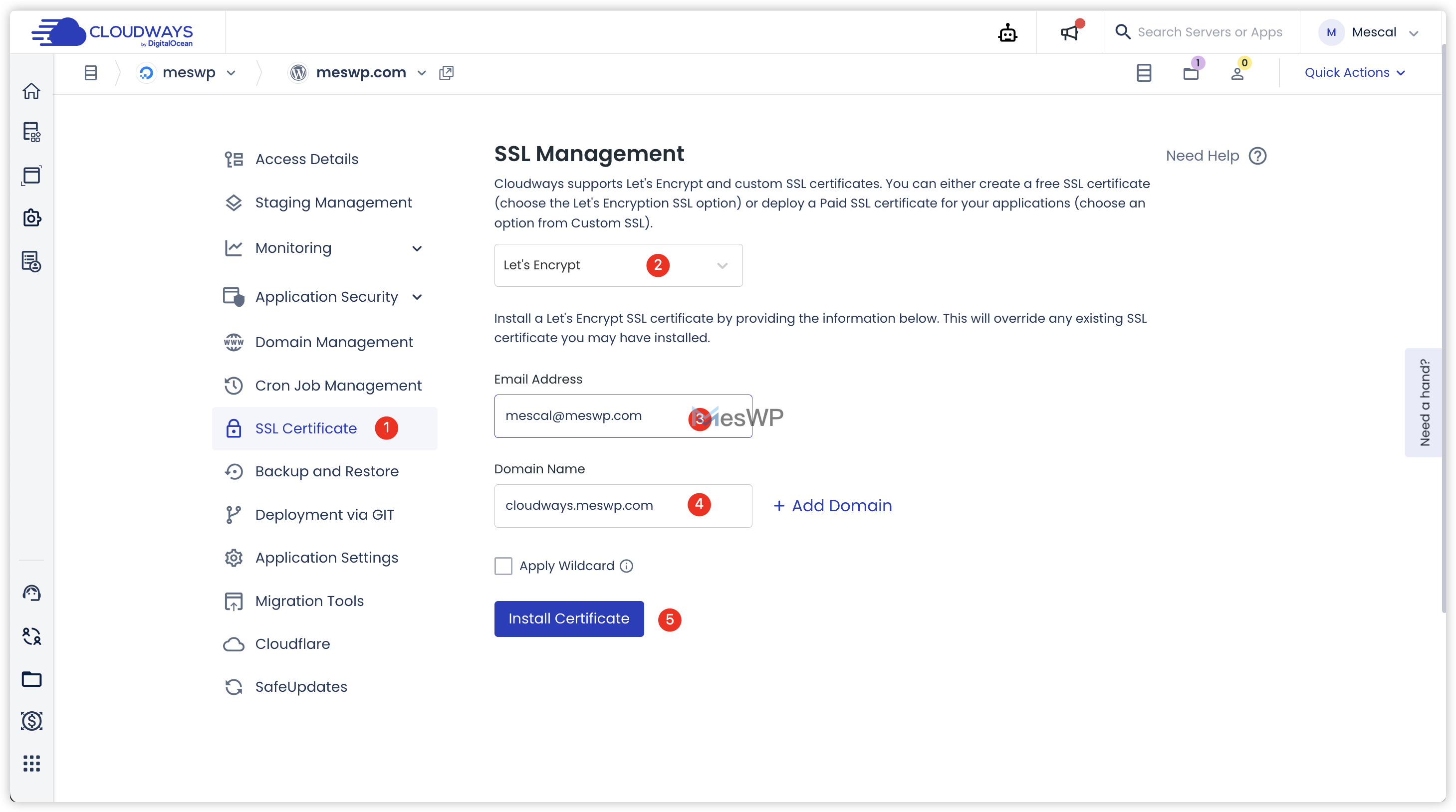Open the meswp server switcher dropdown
Viewport: 1456px width, 812px height.
click(231, 73)
